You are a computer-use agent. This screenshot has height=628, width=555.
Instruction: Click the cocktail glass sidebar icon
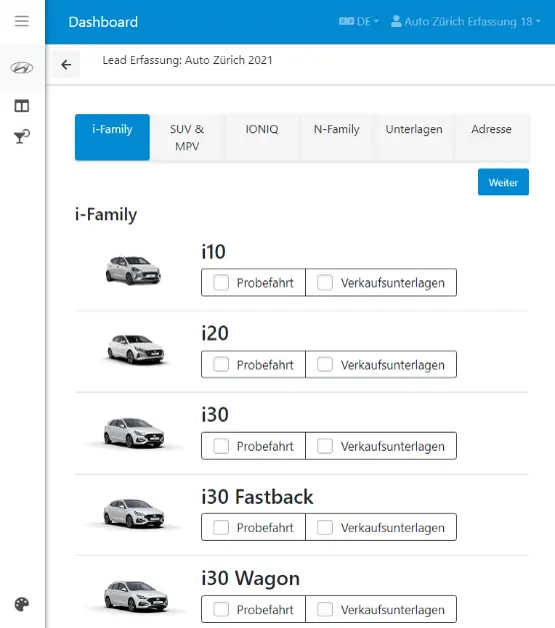(22, 137)
